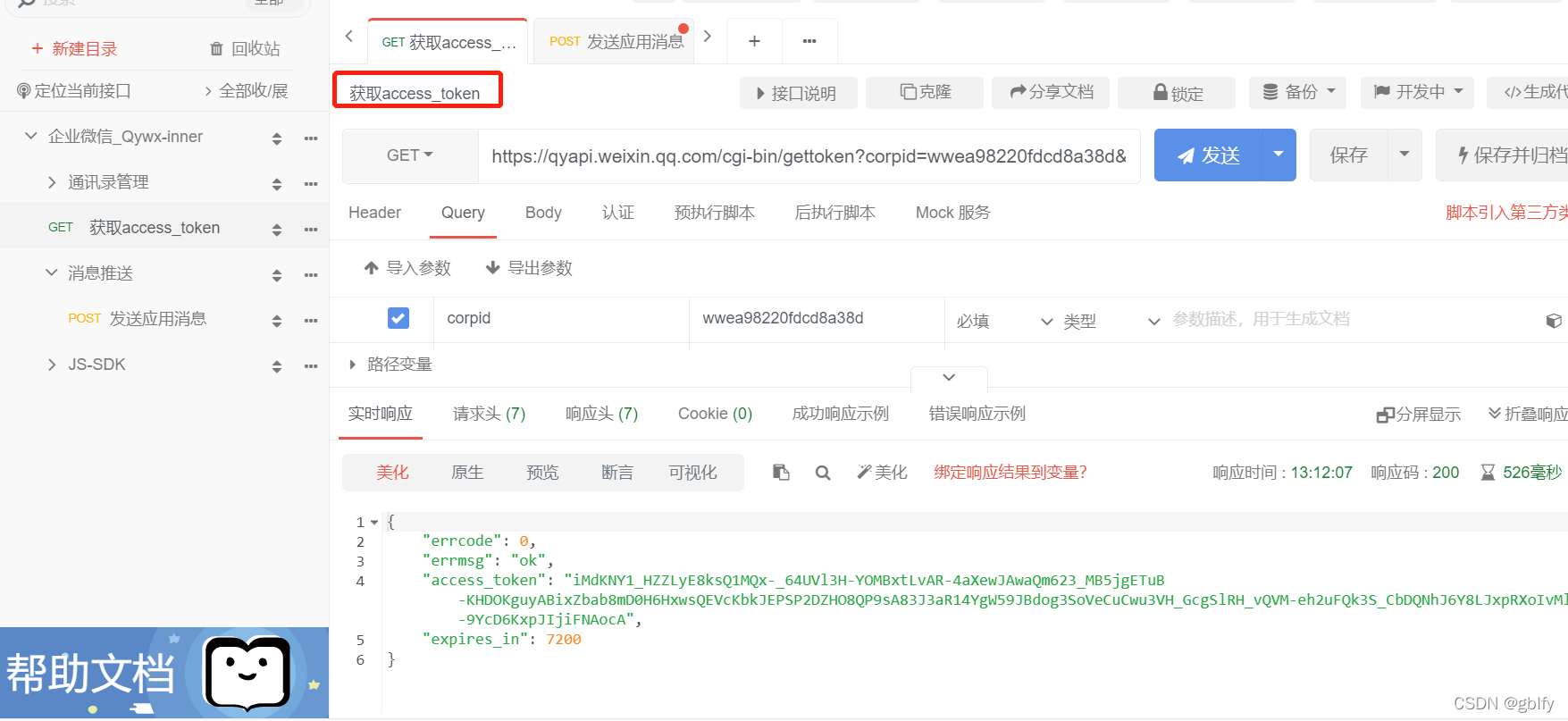Open more options for JS-SDK folder
Viewport: 1568px width, 721px height.
pyautogui.click(x=311, y=365)
